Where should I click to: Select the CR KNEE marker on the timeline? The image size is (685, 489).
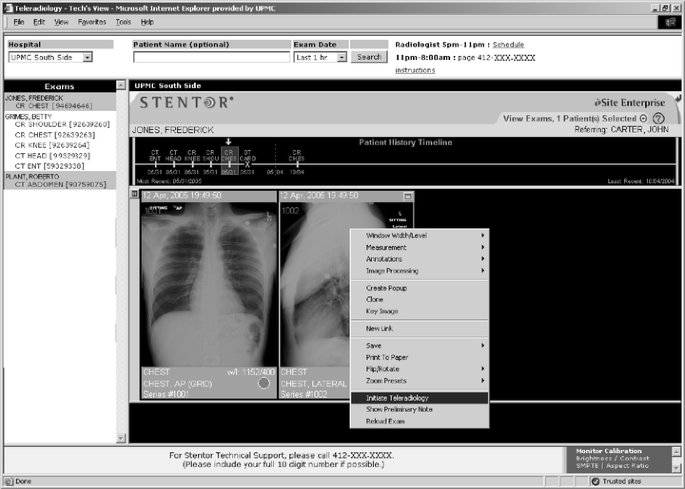click(x=192, y=162)
